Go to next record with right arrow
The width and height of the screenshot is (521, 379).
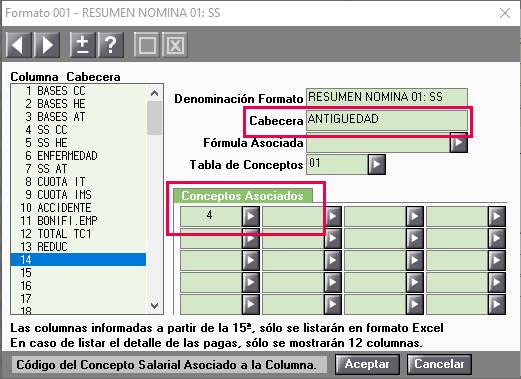pyautogui.click(x=47, y=44)
